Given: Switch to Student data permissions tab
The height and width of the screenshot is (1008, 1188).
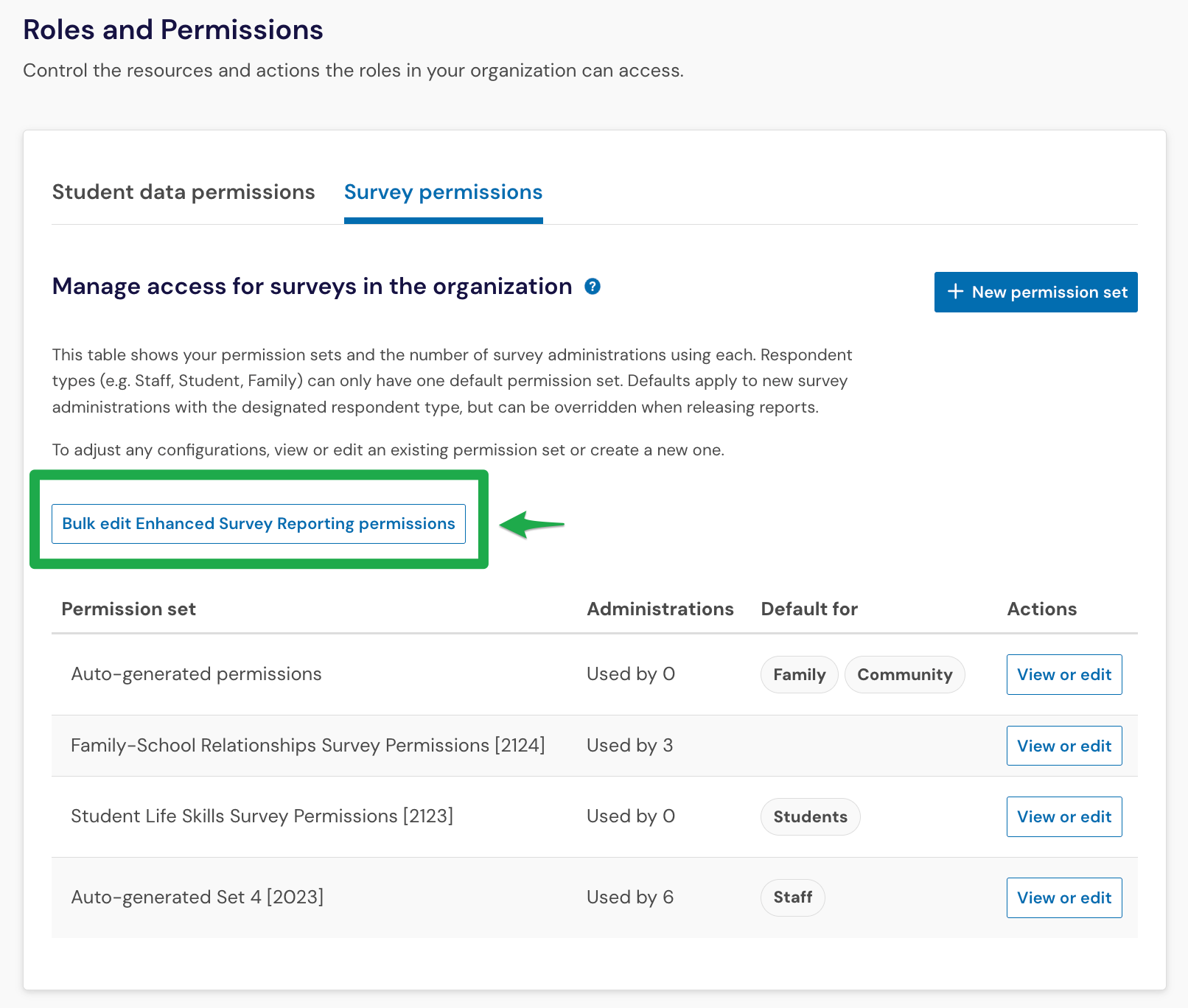Looking at the screenshot, I should coord(184,192).
